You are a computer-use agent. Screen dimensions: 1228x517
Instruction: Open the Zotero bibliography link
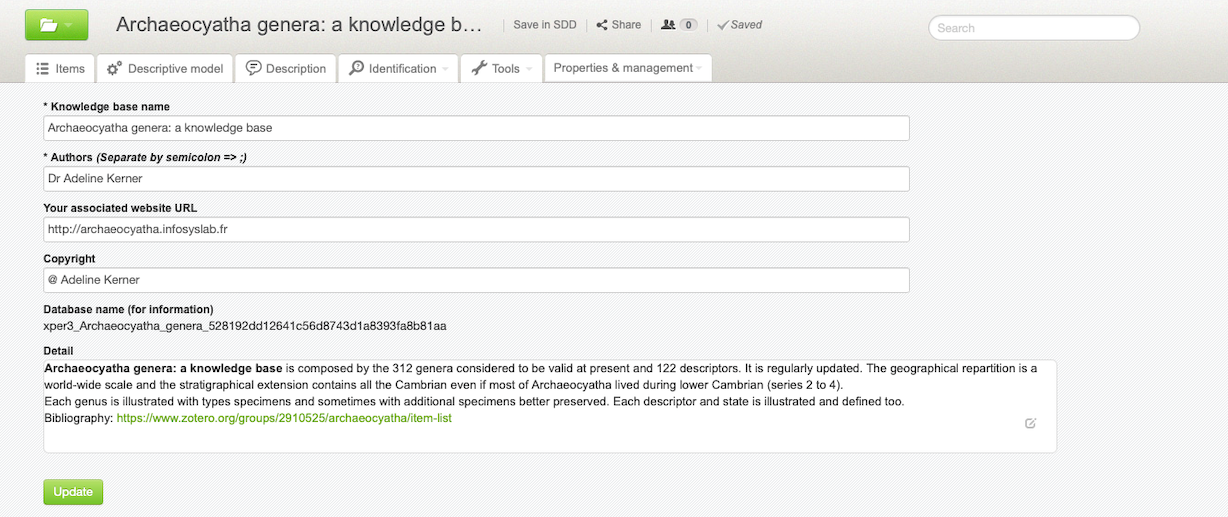click(x=284, y=418)
